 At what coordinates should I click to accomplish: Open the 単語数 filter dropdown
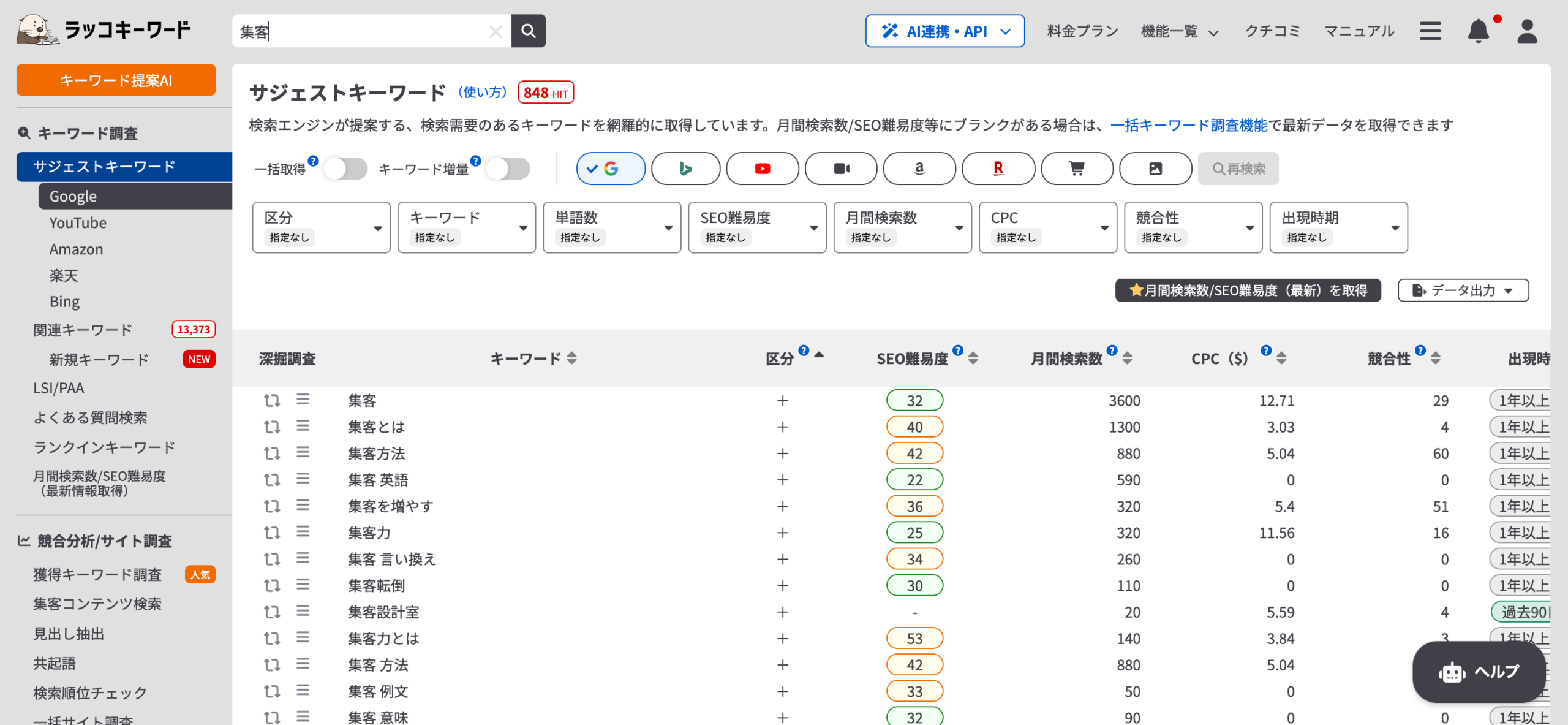612,227
